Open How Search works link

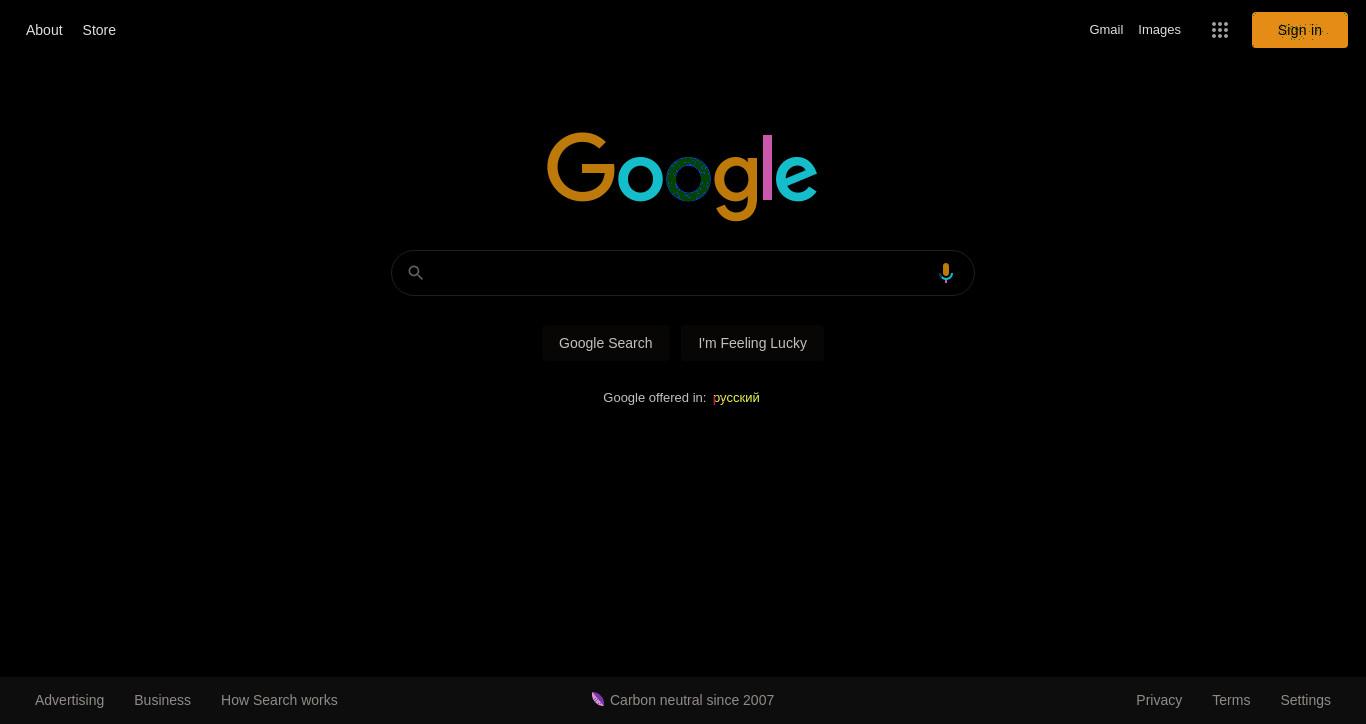click(x=279, y=700)
